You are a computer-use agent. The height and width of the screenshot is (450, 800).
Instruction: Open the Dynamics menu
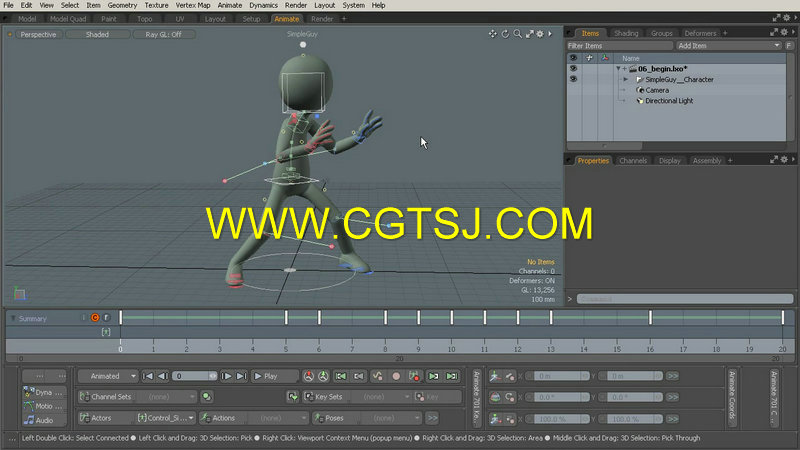tap(263, 5)
